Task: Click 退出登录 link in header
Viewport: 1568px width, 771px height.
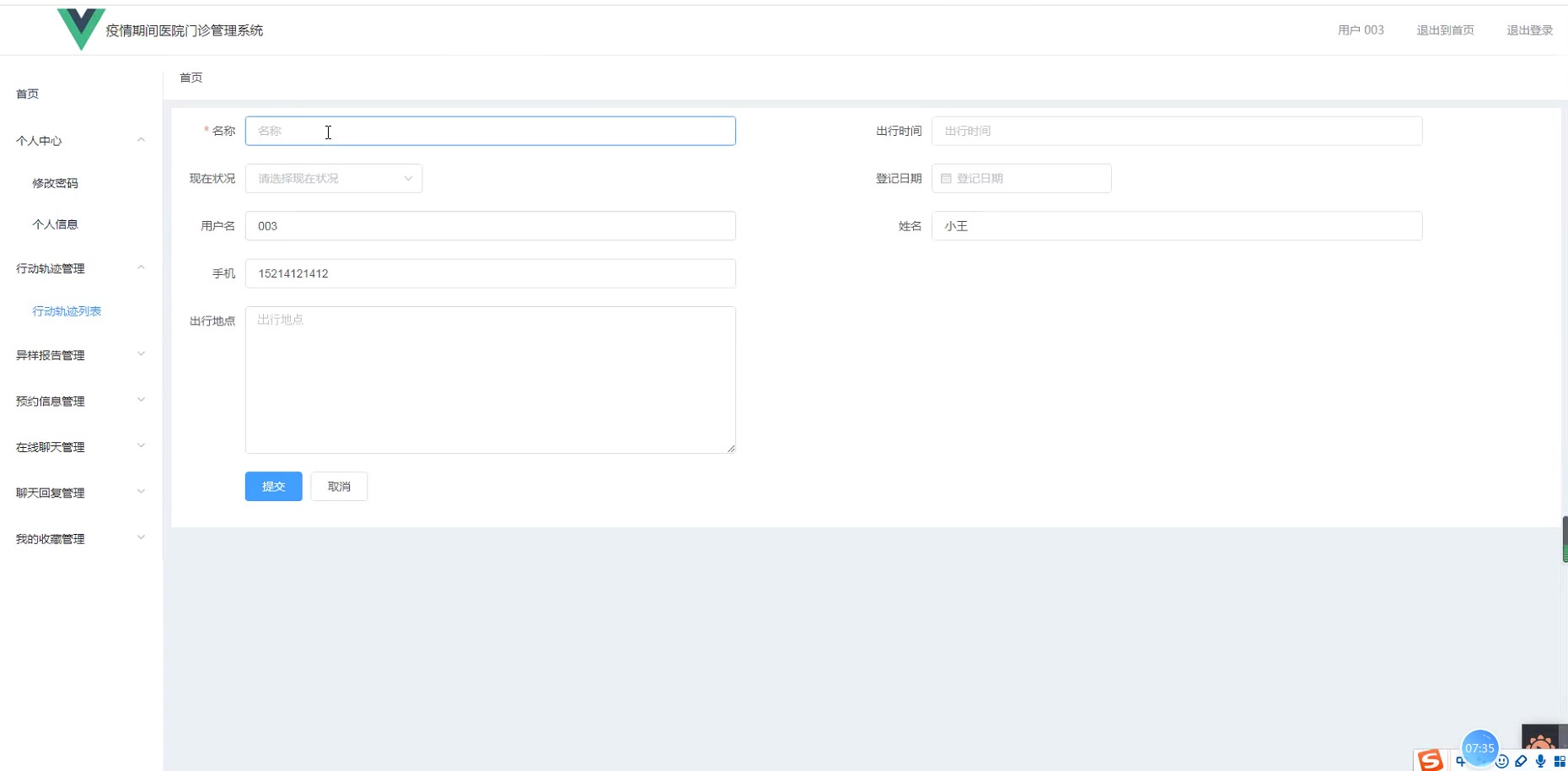Action: [1529, 30]
